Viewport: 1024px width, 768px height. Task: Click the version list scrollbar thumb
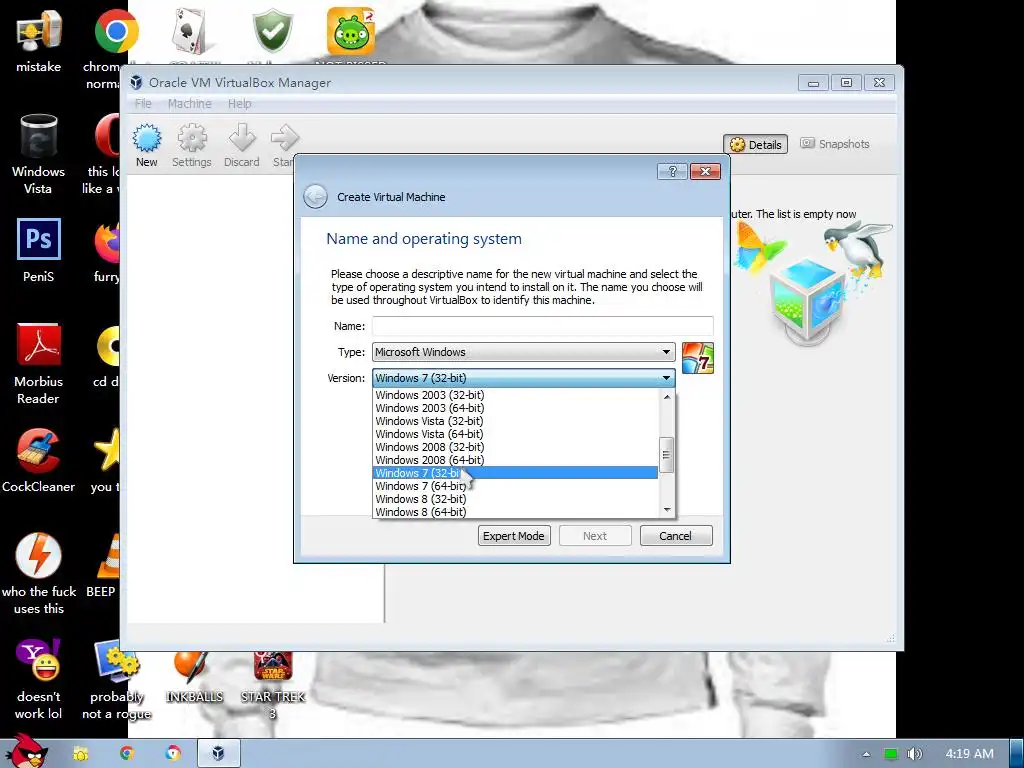(666, 455)
